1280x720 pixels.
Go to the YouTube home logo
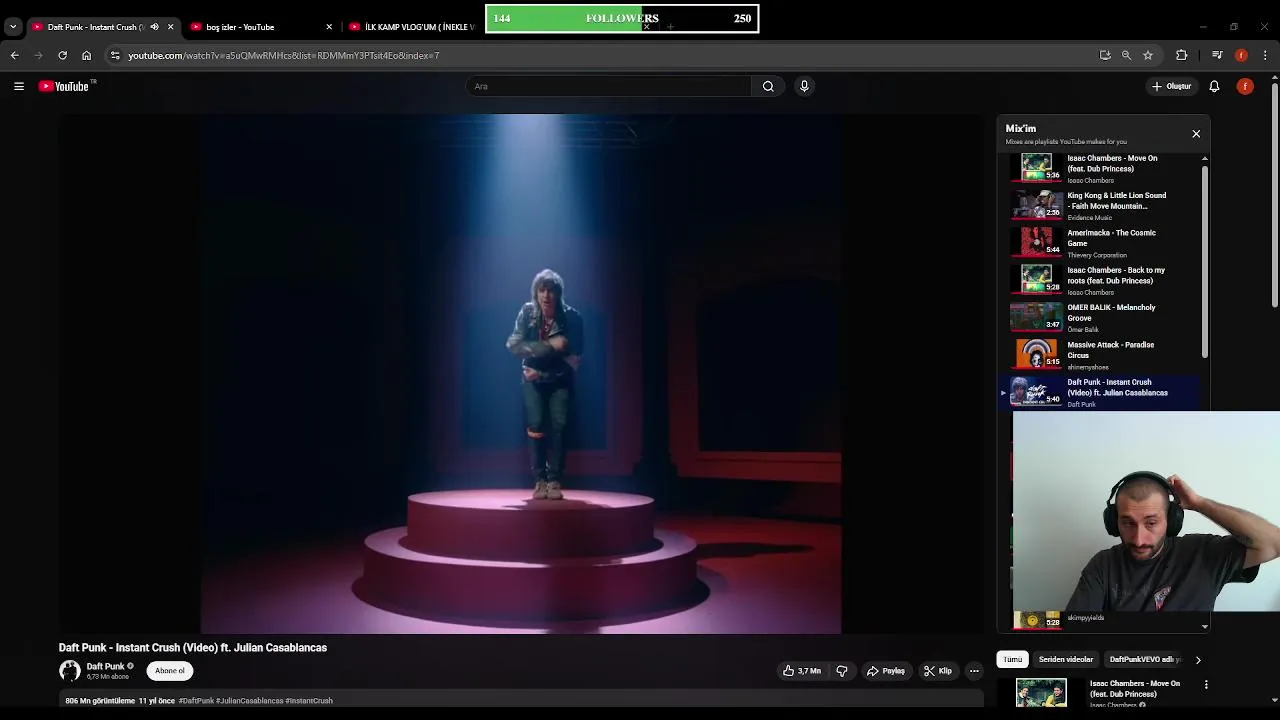coord(65,86)
